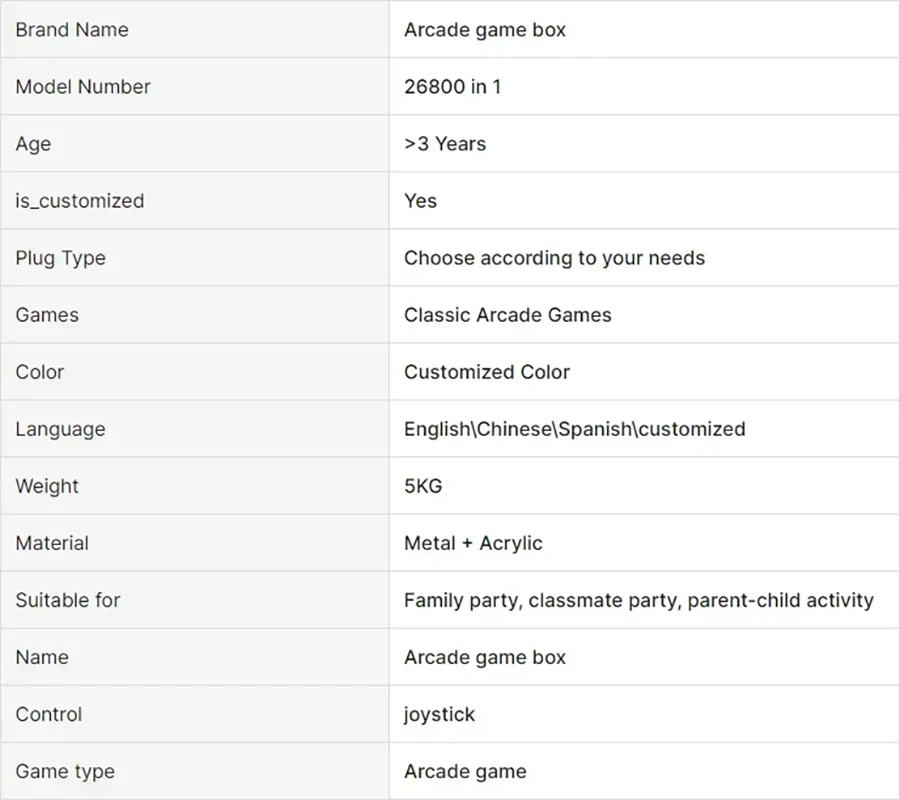Select the "Material" row label
Screen dimensions: 900x800
coord(52,543)
